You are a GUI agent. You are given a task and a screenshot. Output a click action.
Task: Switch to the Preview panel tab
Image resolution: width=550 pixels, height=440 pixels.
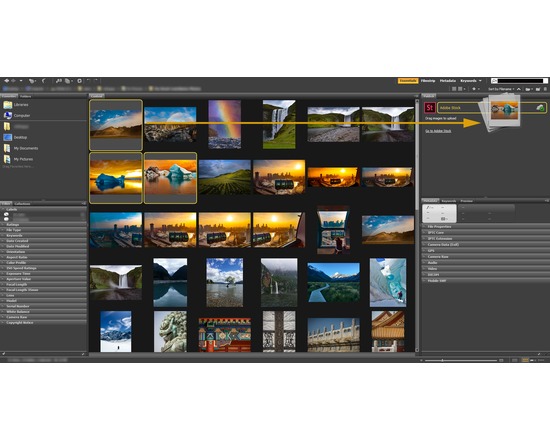[x=466, y=201]
